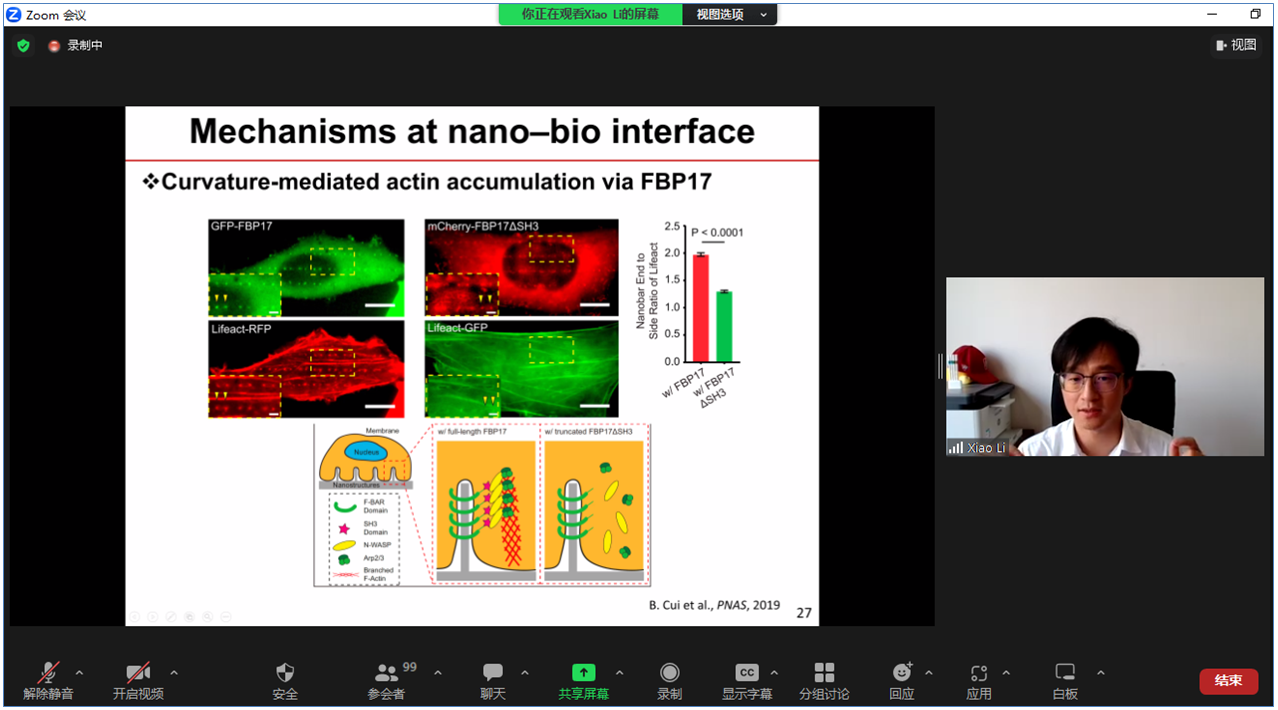Viewport: 1278px width, 710px height.
Task: Click the panel divider handle beside video
Action: 940,367
